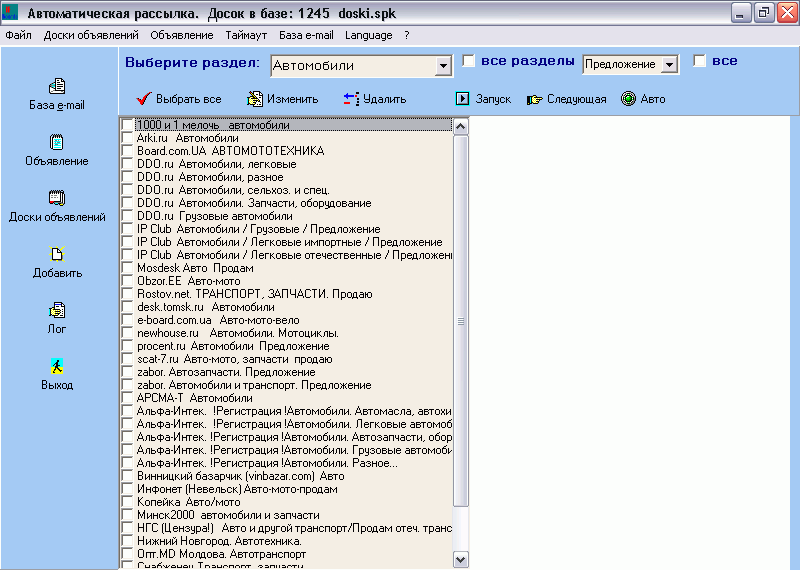Check the 1000 и 1 мелочь автомобили box
The image size is (800, 570).
point(127,125)
